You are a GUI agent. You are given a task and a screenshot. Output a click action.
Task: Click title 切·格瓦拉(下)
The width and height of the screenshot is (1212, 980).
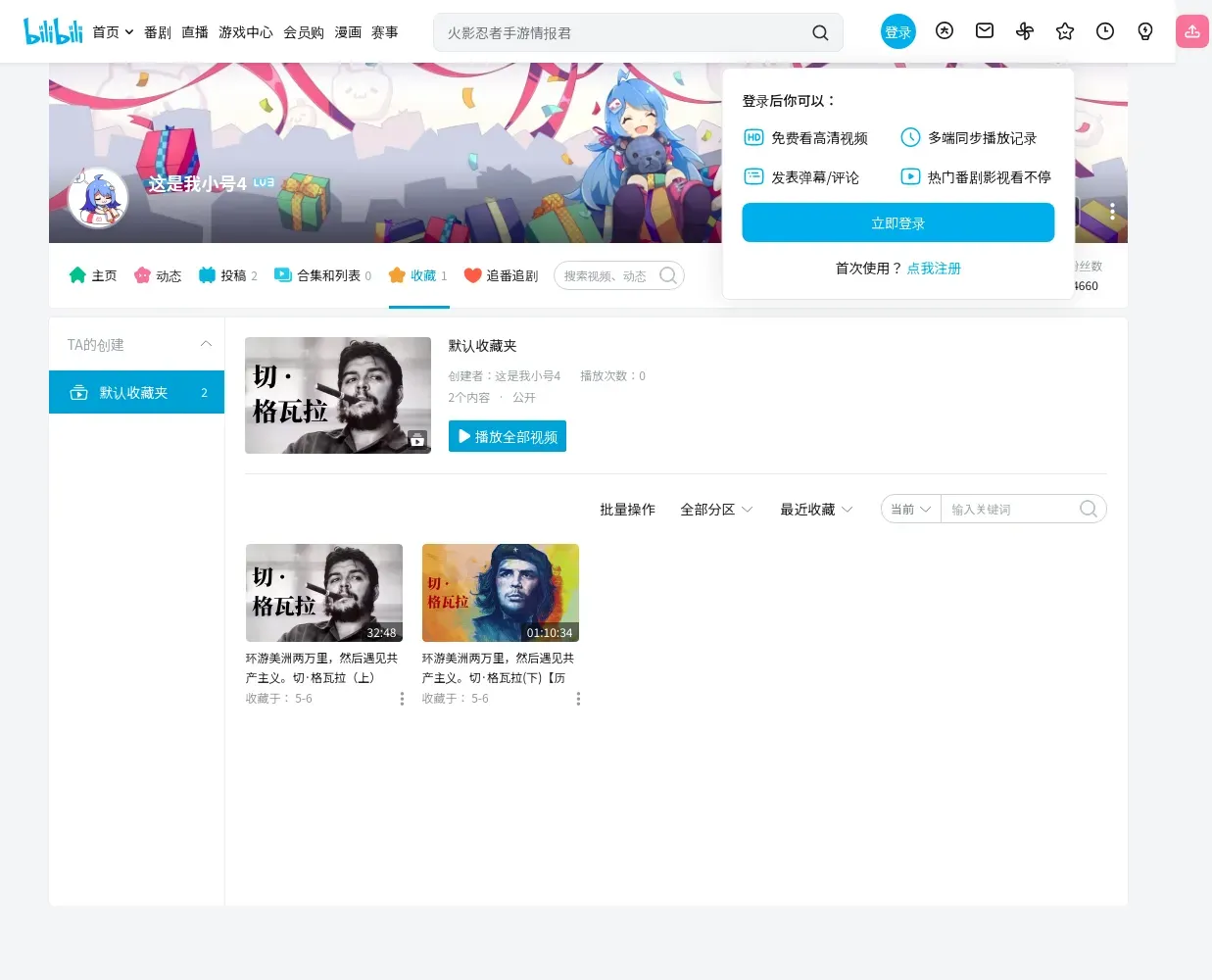(x=500, y=667)
